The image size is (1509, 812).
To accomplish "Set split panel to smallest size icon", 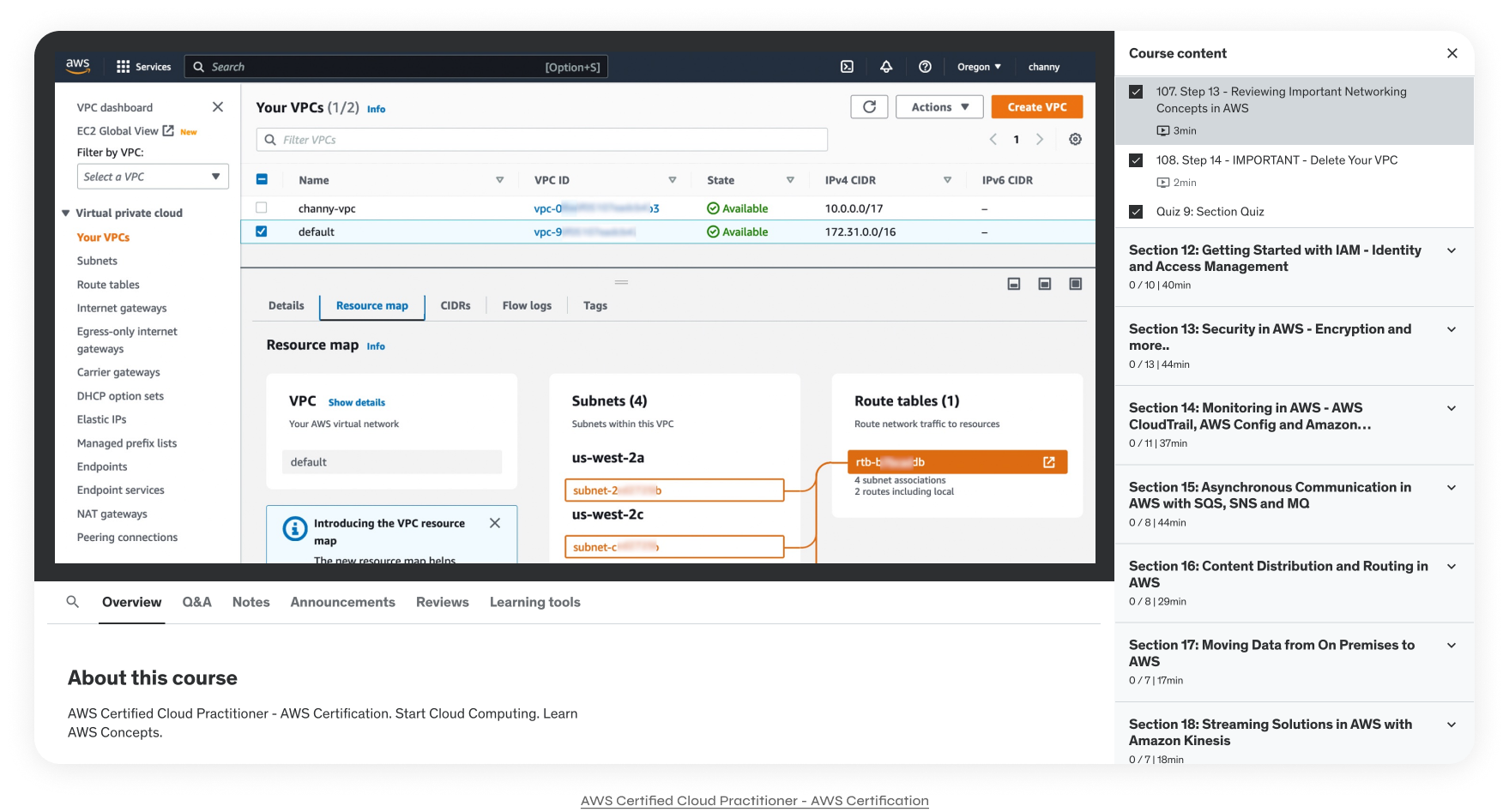I will pos(1014,284).
